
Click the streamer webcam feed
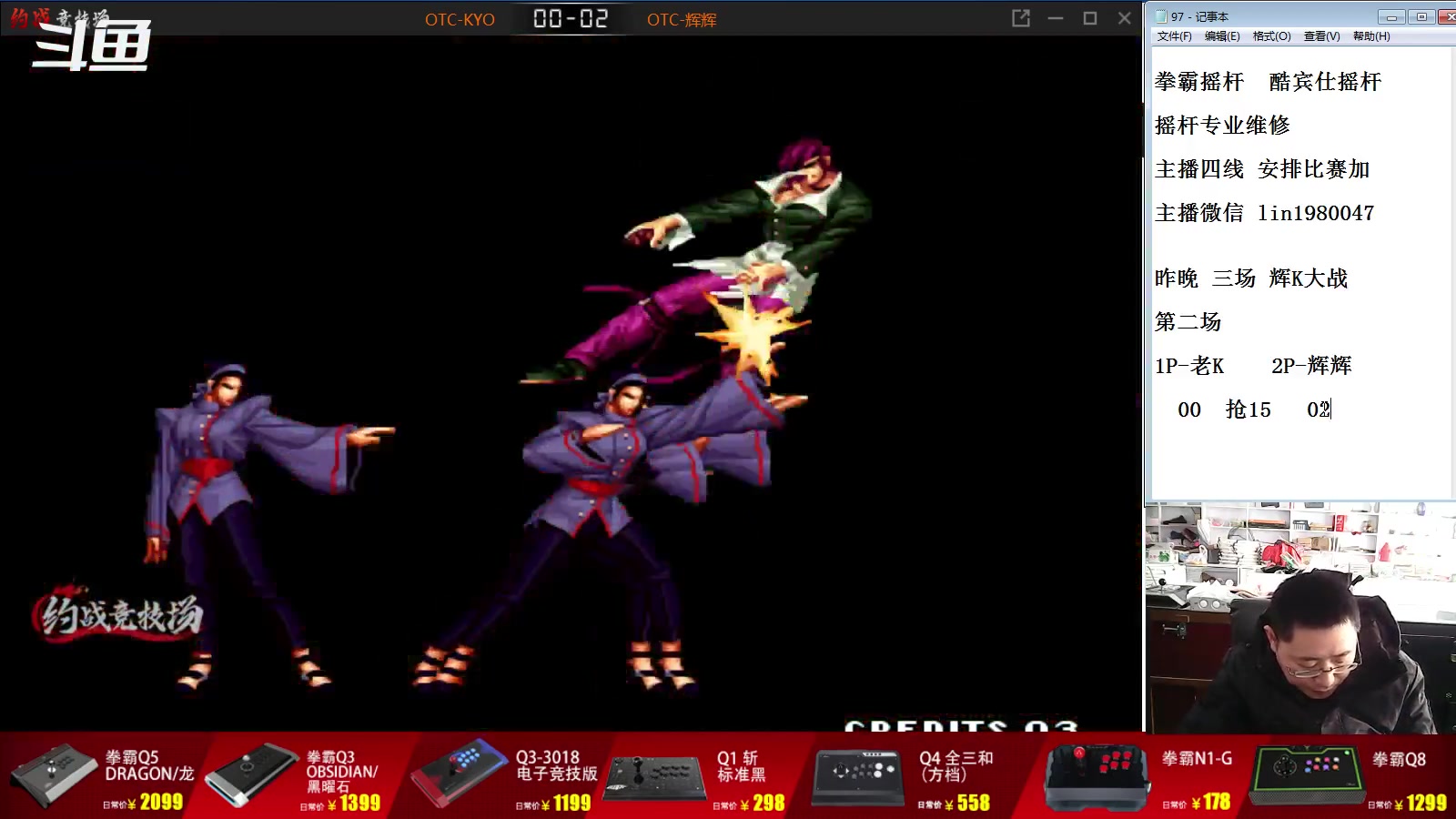coord(1299,618)
